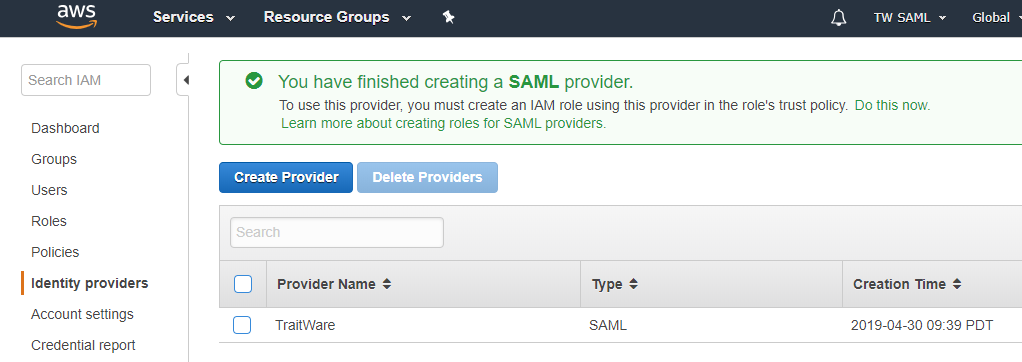
Task: Follow the 'Do this now' link
Action: click(x=892, y=104)
